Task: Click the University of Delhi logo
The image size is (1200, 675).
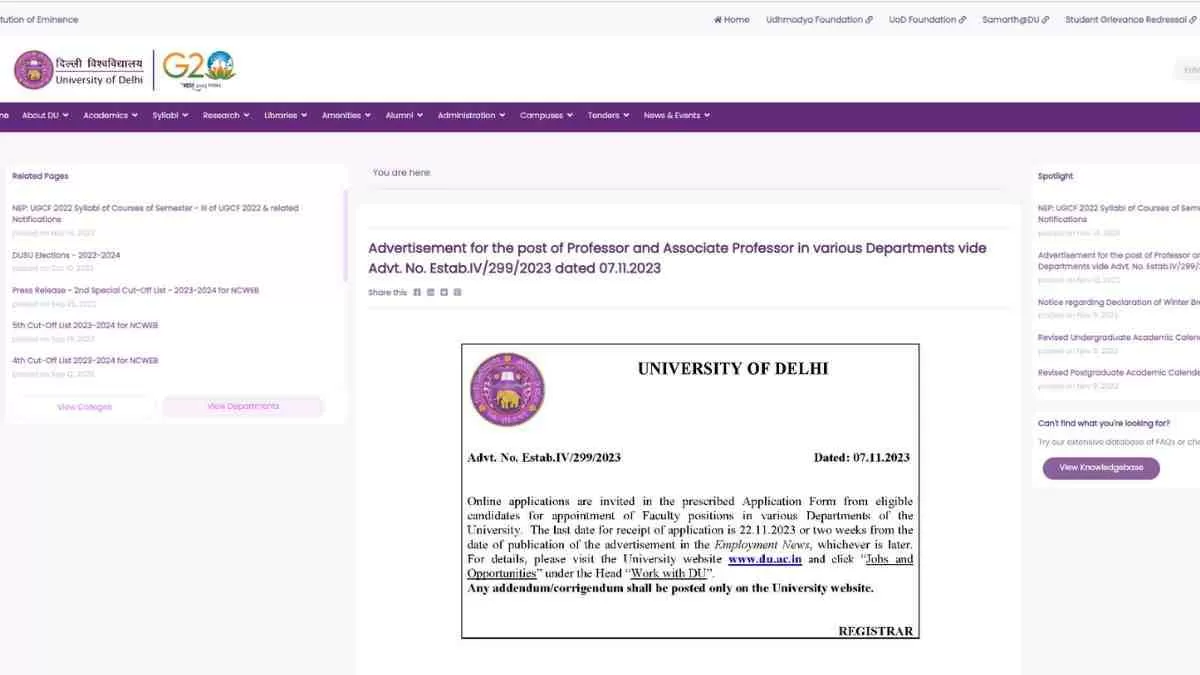Action: [x=79, y=70]
